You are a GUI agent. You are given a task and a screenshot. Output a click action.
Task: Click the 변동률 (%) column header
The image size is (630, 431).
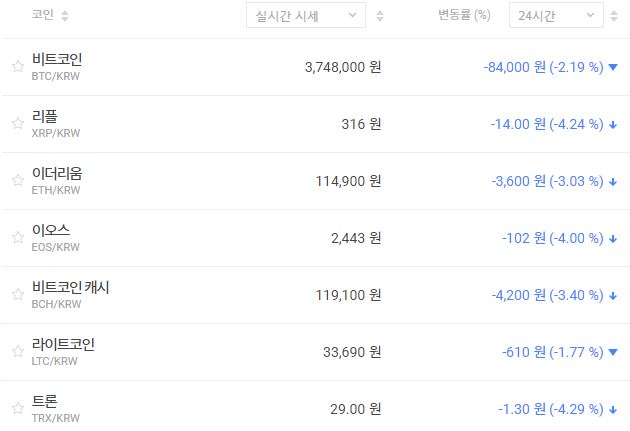[x=464, y=16]
